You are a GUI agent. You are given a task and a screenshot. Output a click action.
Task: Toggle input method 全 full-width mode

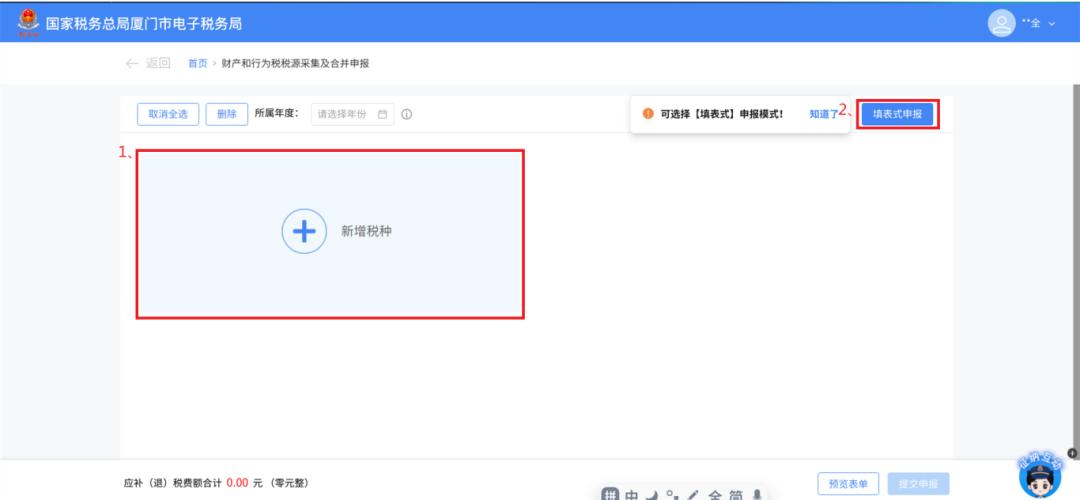[x=715, y=494]
